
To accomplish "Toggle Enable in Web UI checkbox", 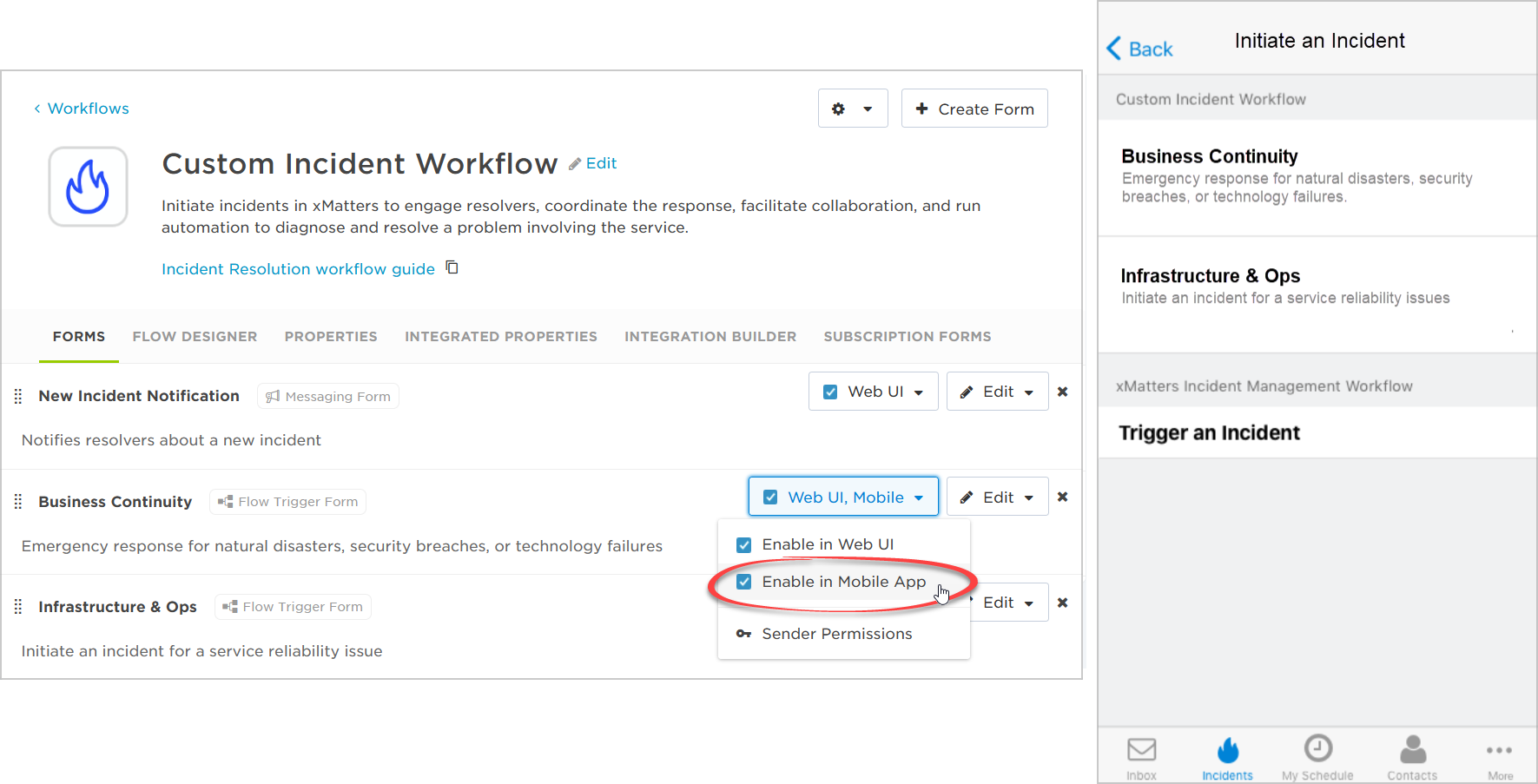I will coord(743,545).
